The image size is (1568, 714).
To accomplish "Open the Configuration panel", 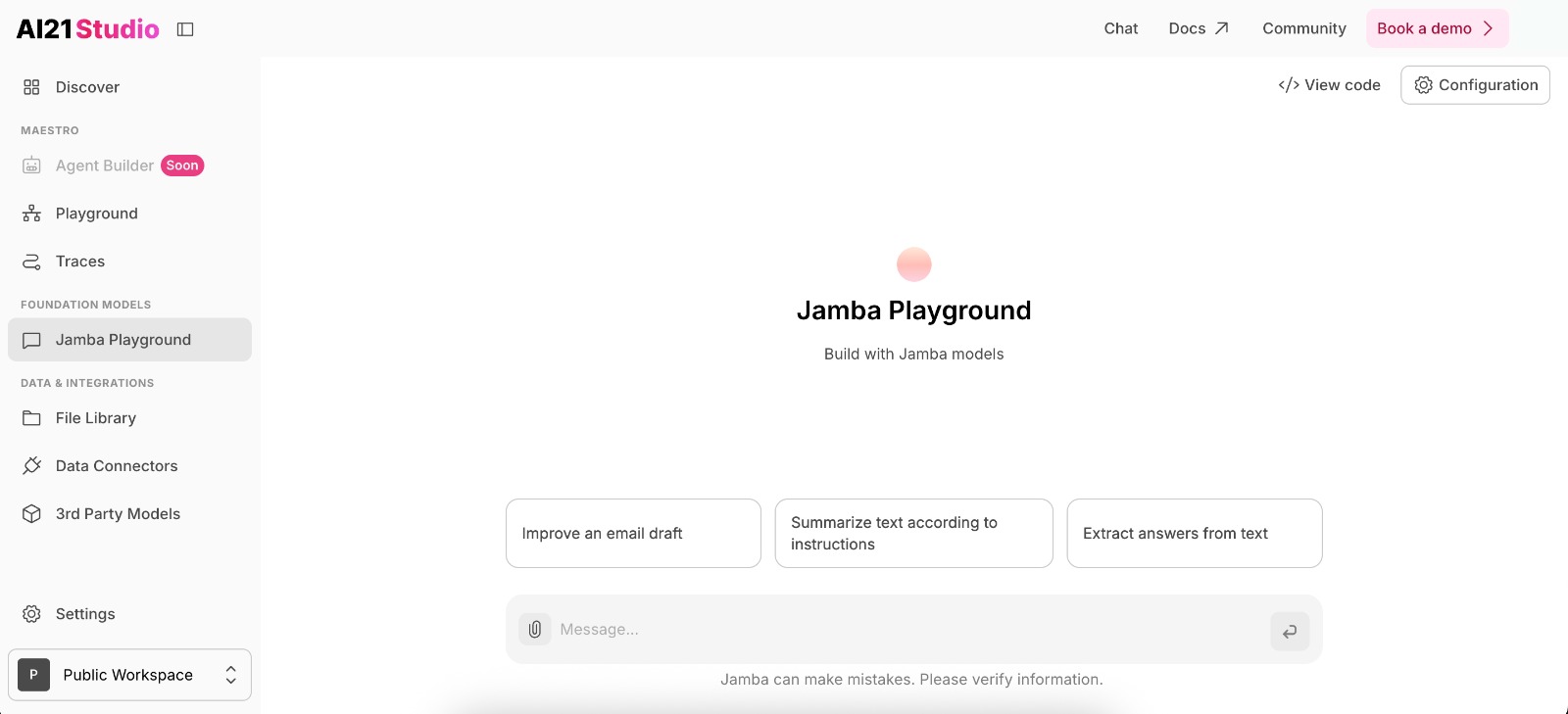I will (x=1475, y=85).
